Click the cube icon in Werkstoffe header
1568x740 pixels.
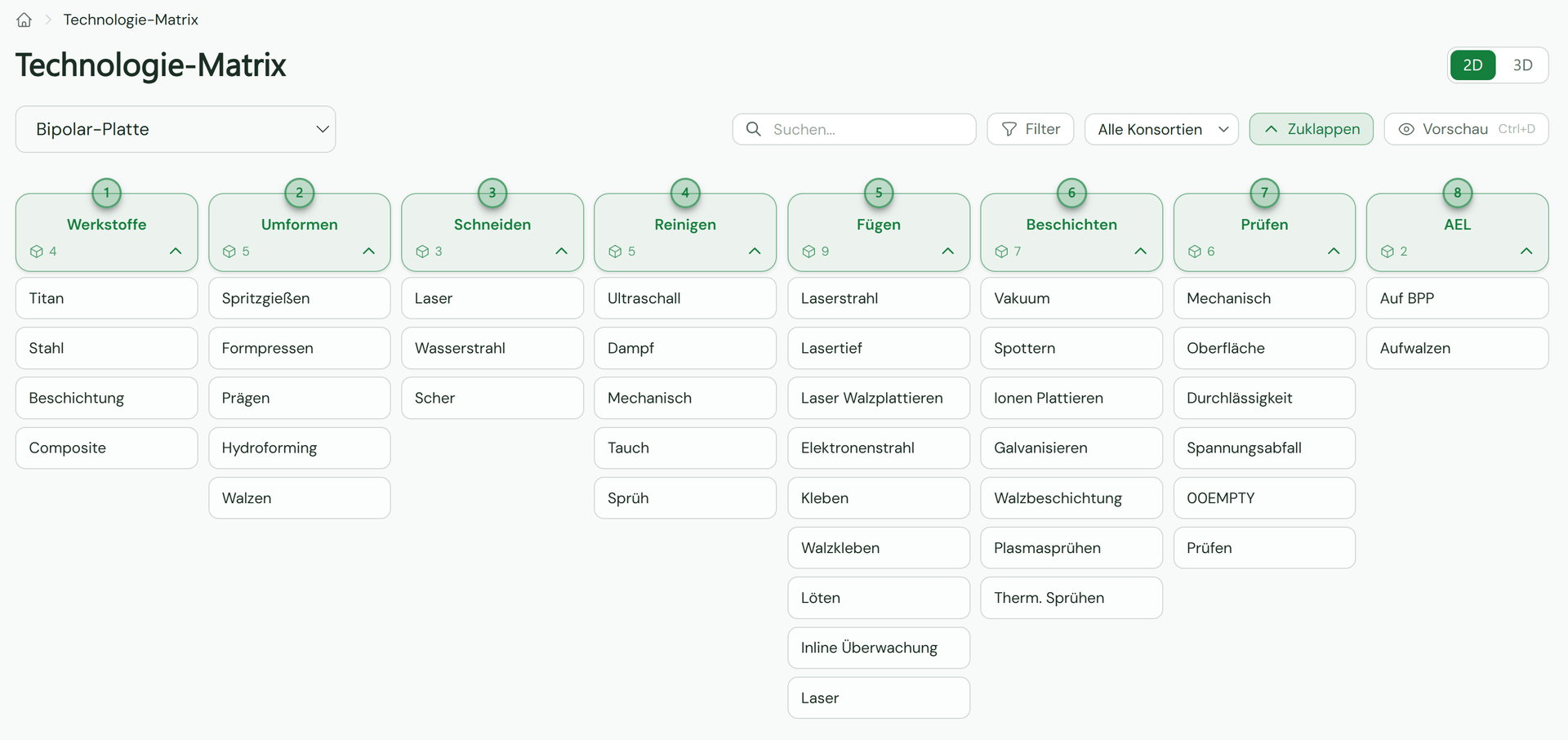tap(36, 252)
